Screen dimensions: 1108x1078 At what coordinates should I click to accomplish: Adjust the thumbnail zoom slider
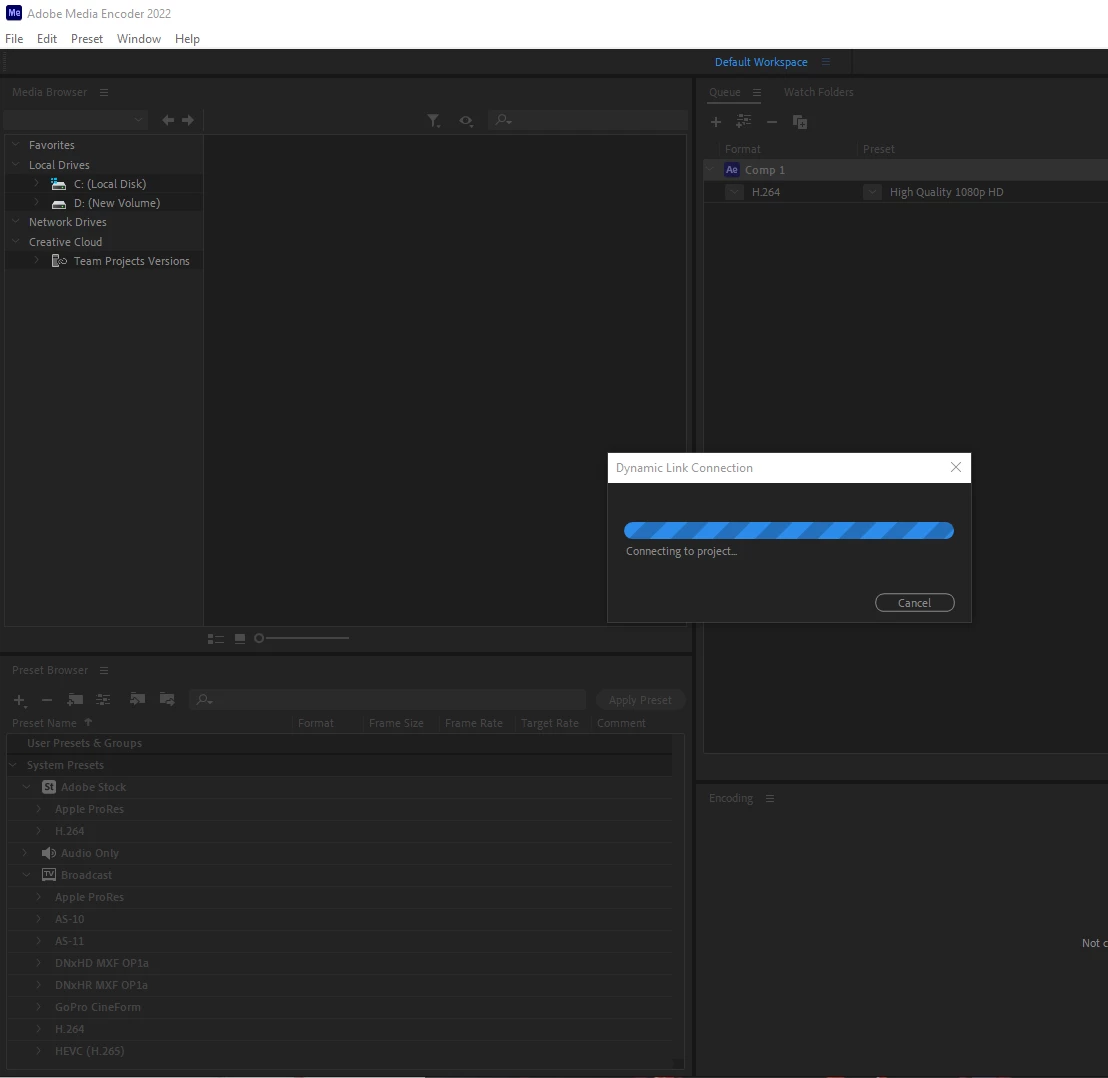(302, 639)
